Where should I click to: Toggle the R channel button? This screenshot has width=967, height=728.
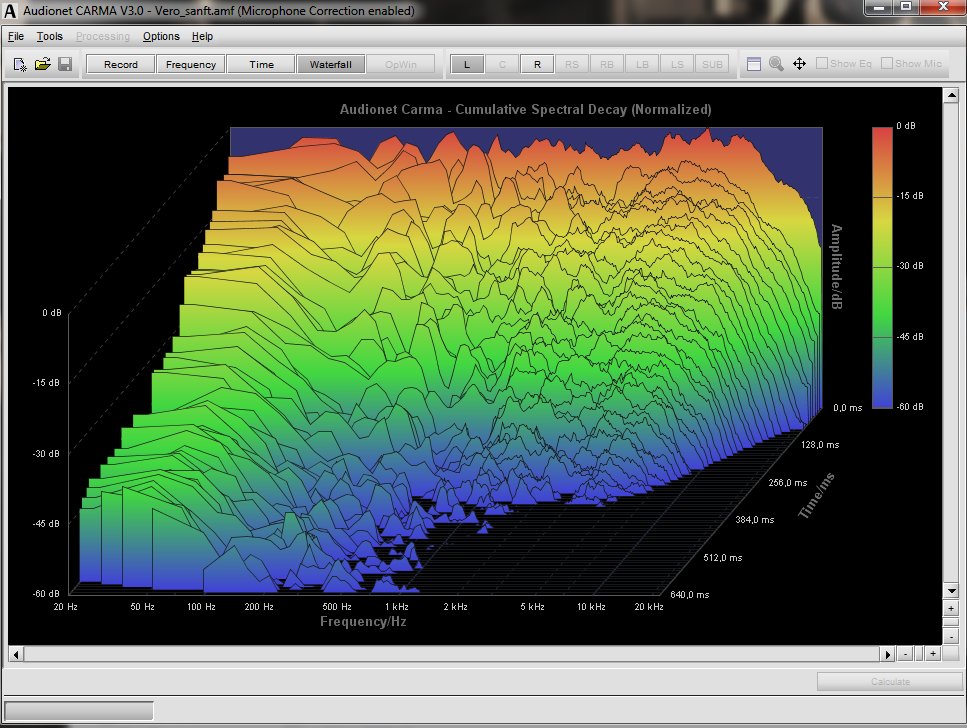(x=537, y=64)
